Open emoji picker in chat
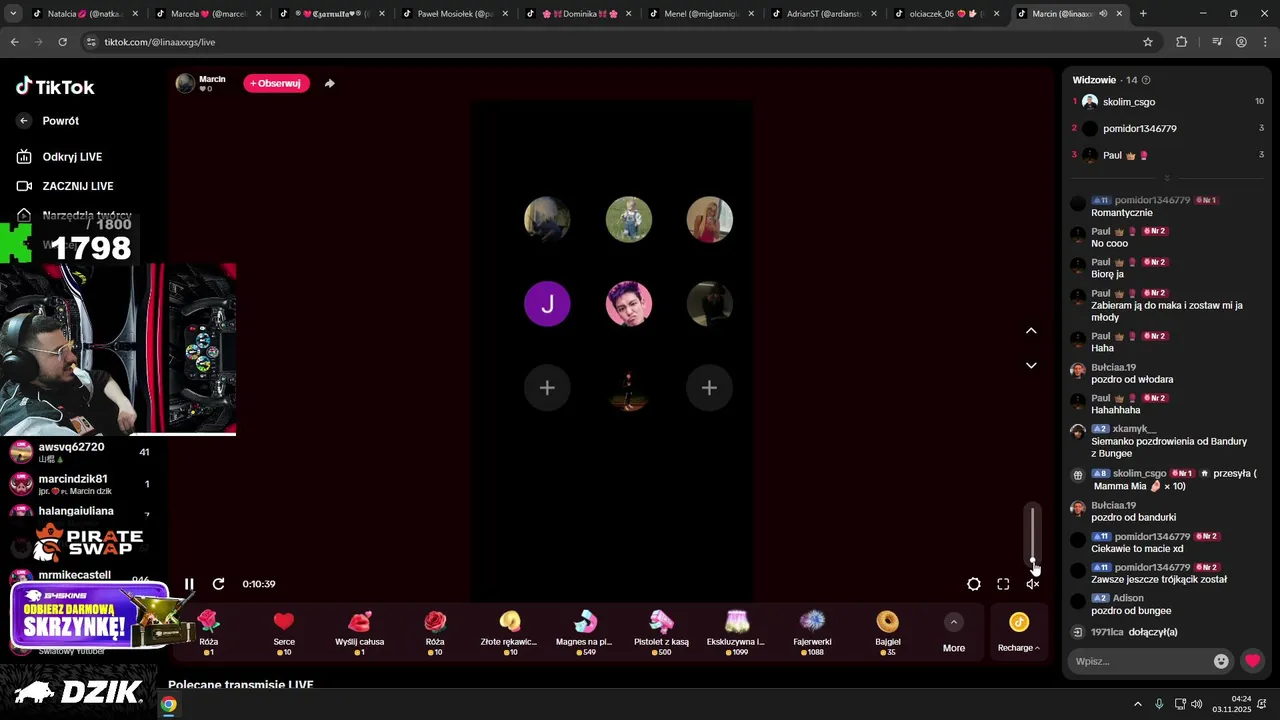This screenshot has width=1280, height=720. (1221, 661)
